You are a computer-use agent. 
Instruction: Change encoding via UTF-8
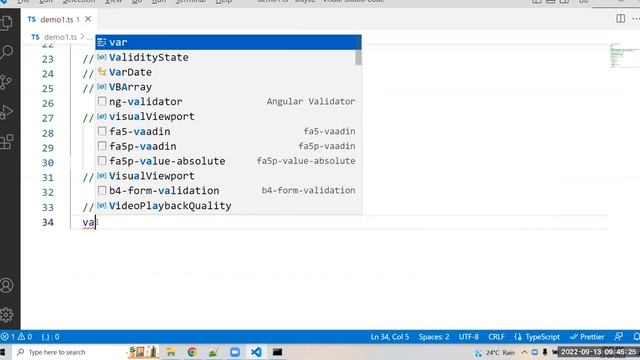469,337
